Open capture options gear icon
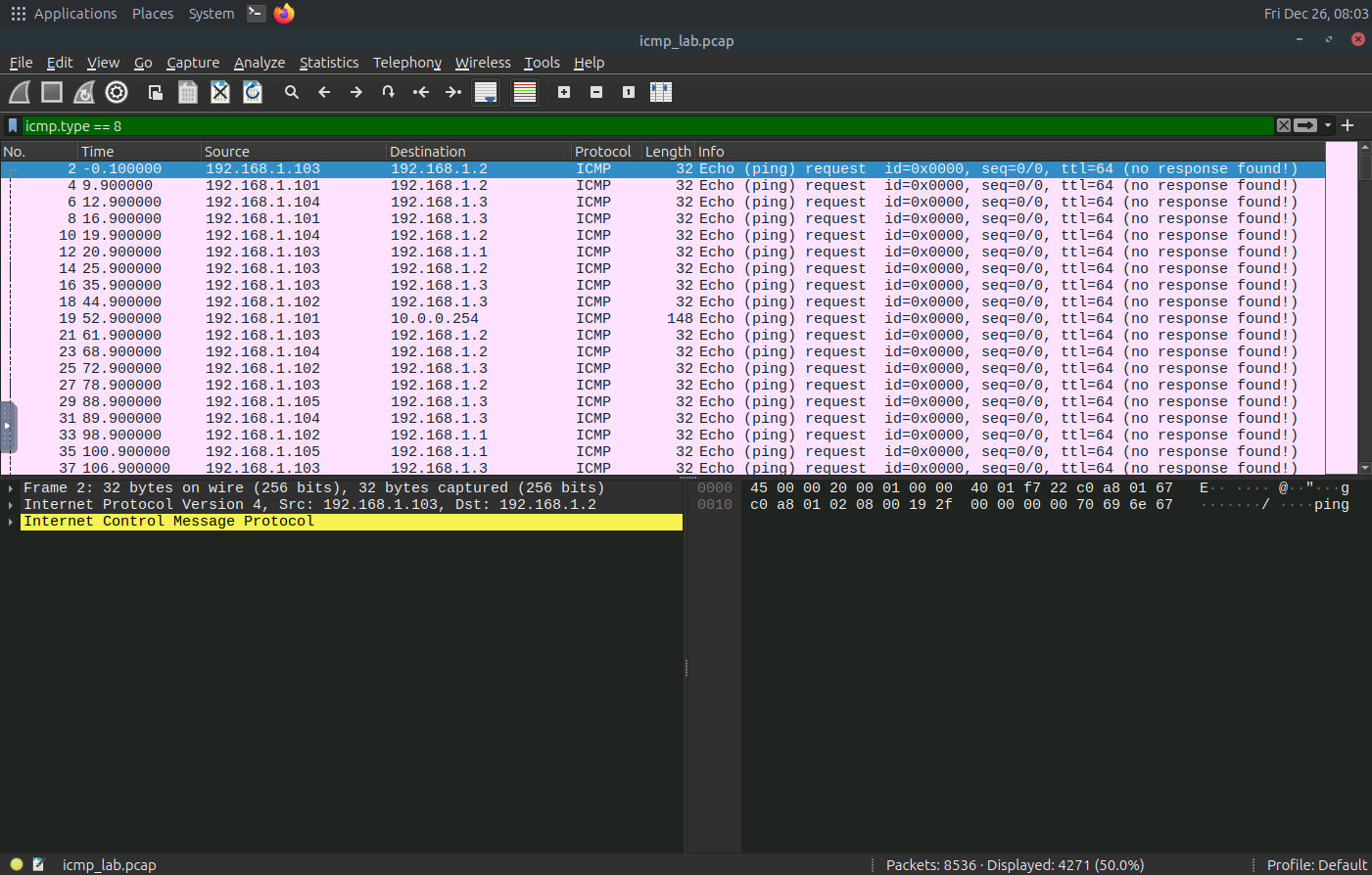 click(x=117, y=92)
